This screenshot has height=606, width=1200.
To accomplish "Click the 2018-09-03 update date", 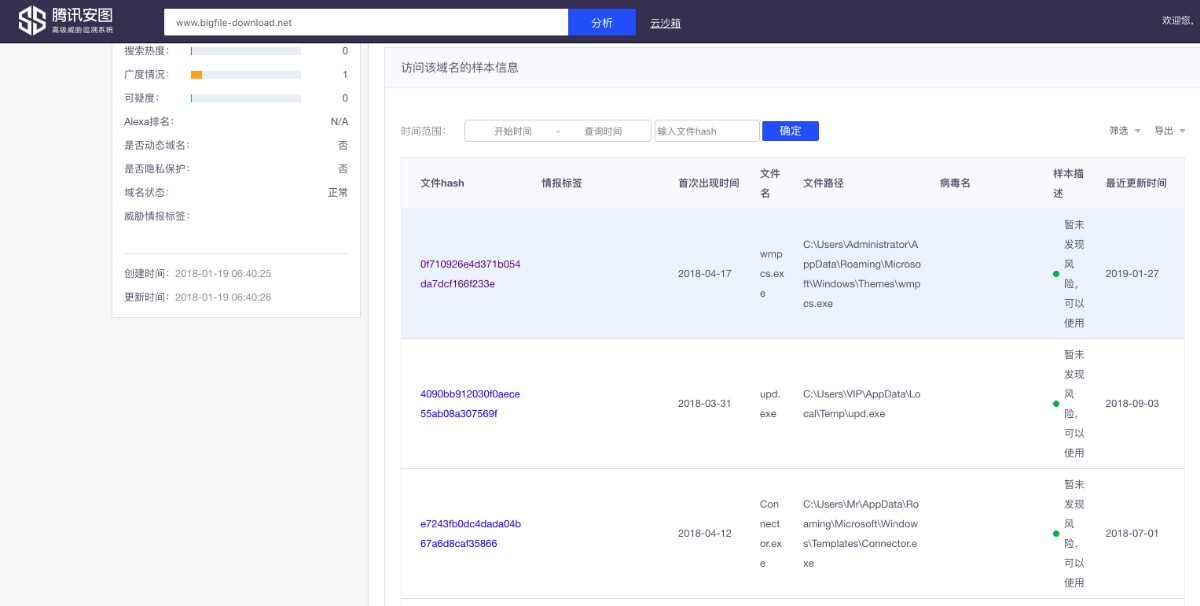I will [1132, 404].
